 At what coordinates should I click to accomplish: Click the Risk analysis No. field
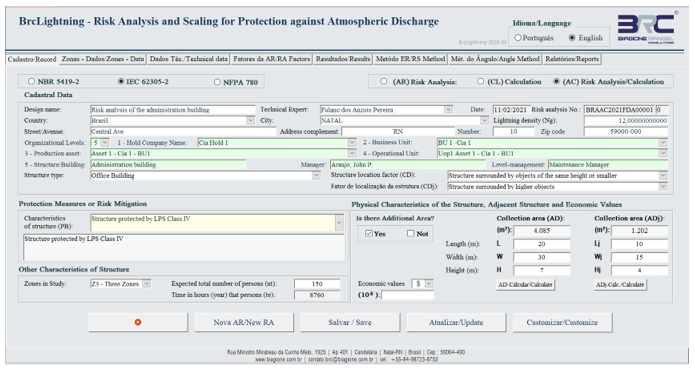(619, 109)
